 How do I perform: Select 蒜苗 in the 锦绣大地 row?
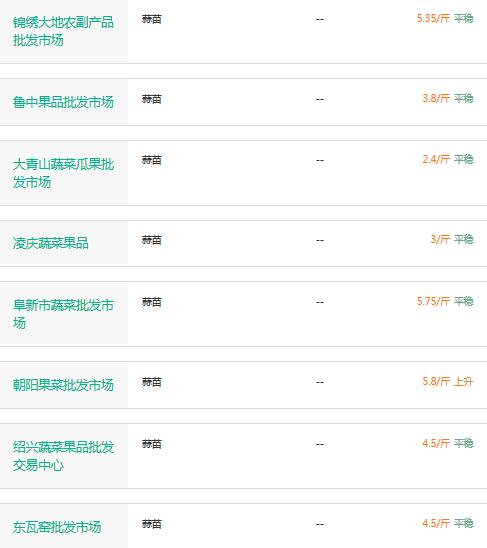coord(152,19)
